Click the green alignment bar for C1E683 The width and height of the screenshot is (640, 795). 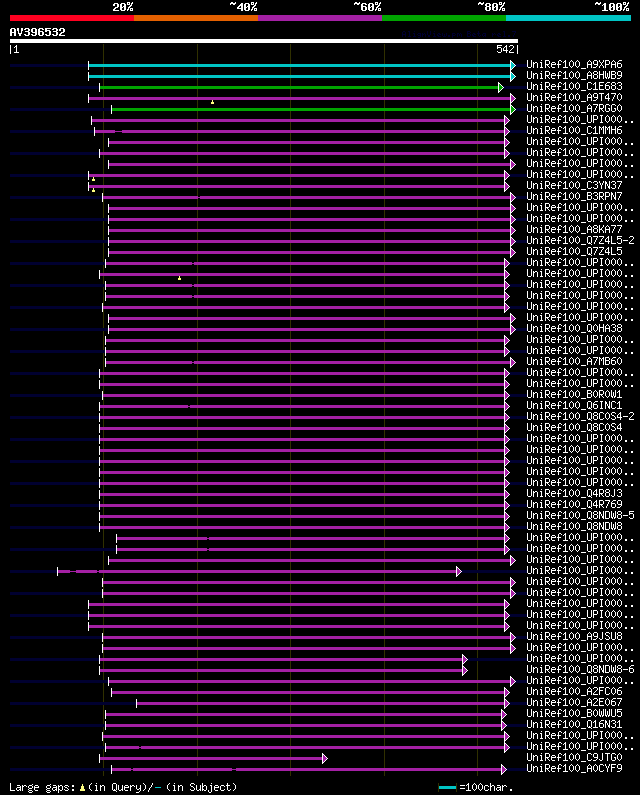pyautogui.click(x=299, y=88)
